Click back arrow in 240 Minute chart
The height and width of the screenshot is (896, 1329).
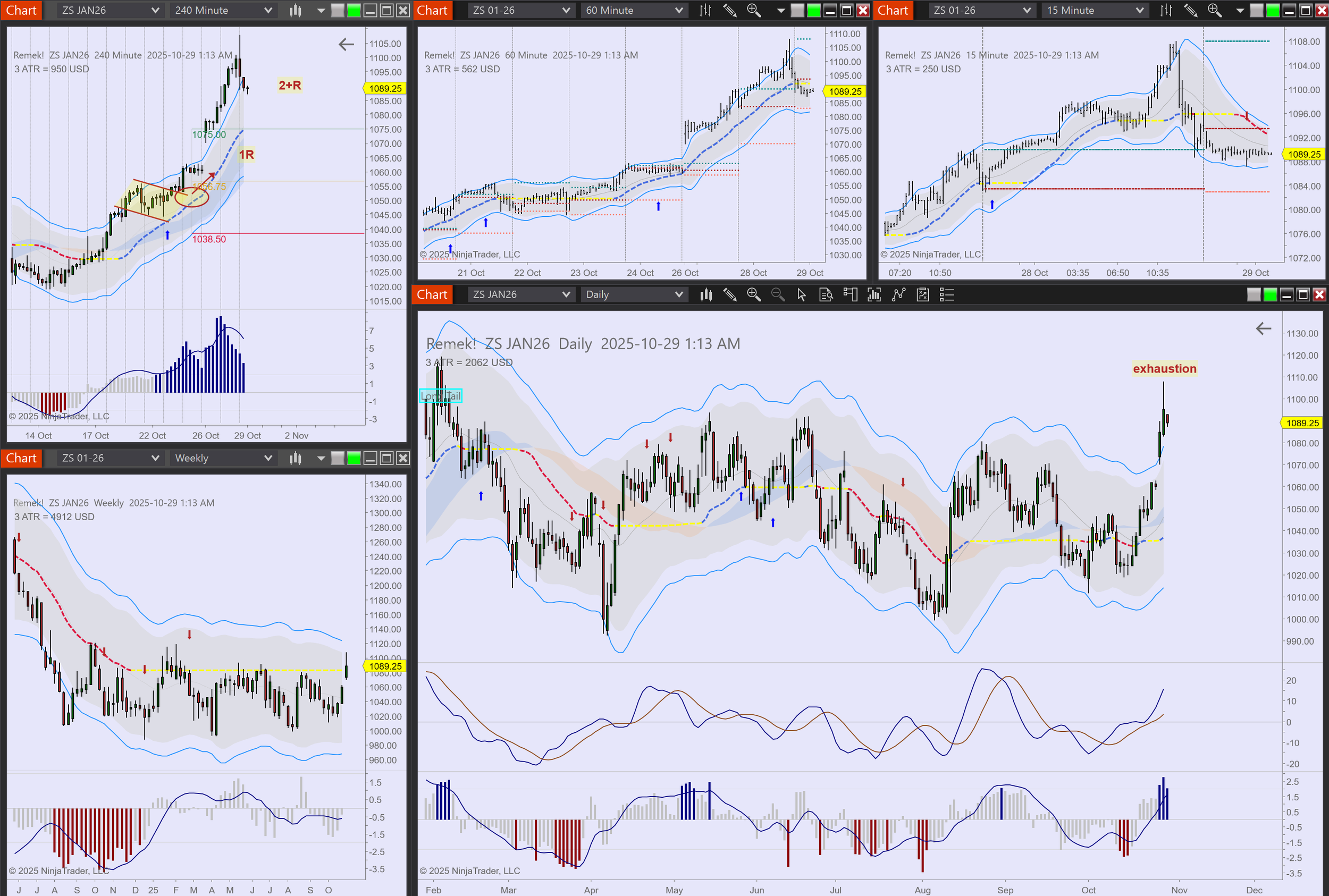point(347,44)
